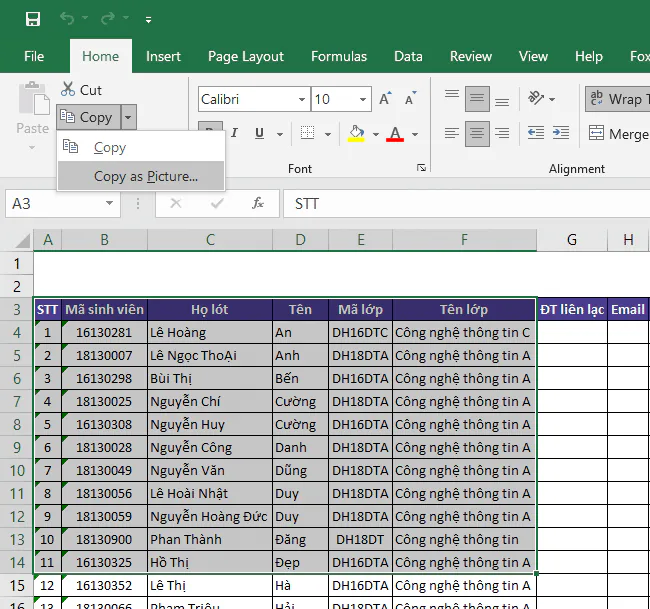
Task: Align text left icon
Action: pyautogui.click(x=452, y=133)
